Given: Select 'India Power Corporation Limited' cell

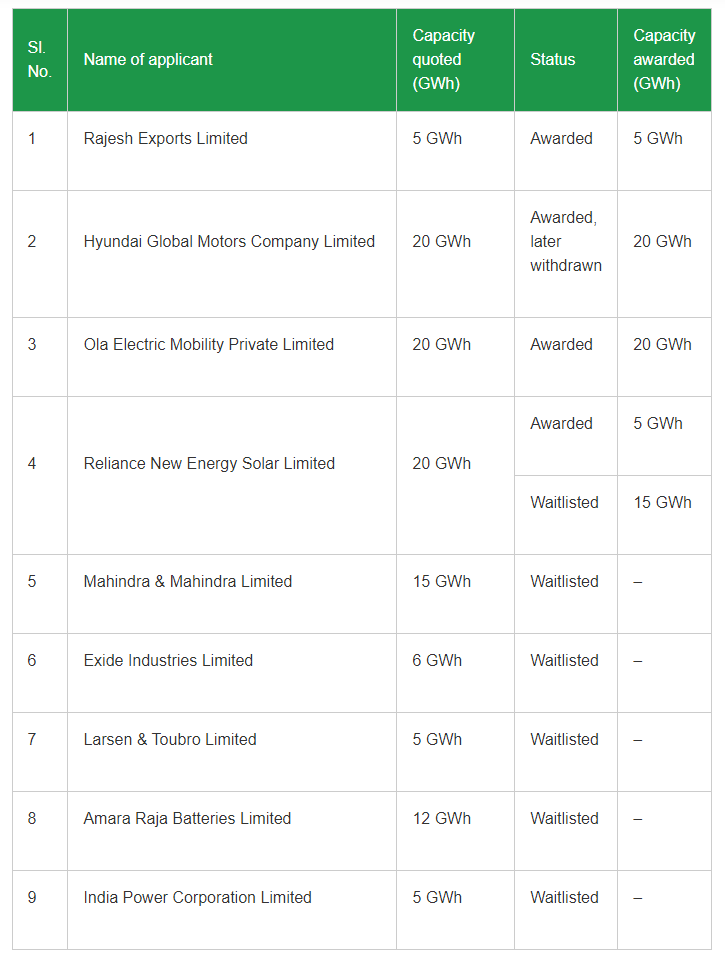Looking at the screenshot, I should [x=197, y=898].
